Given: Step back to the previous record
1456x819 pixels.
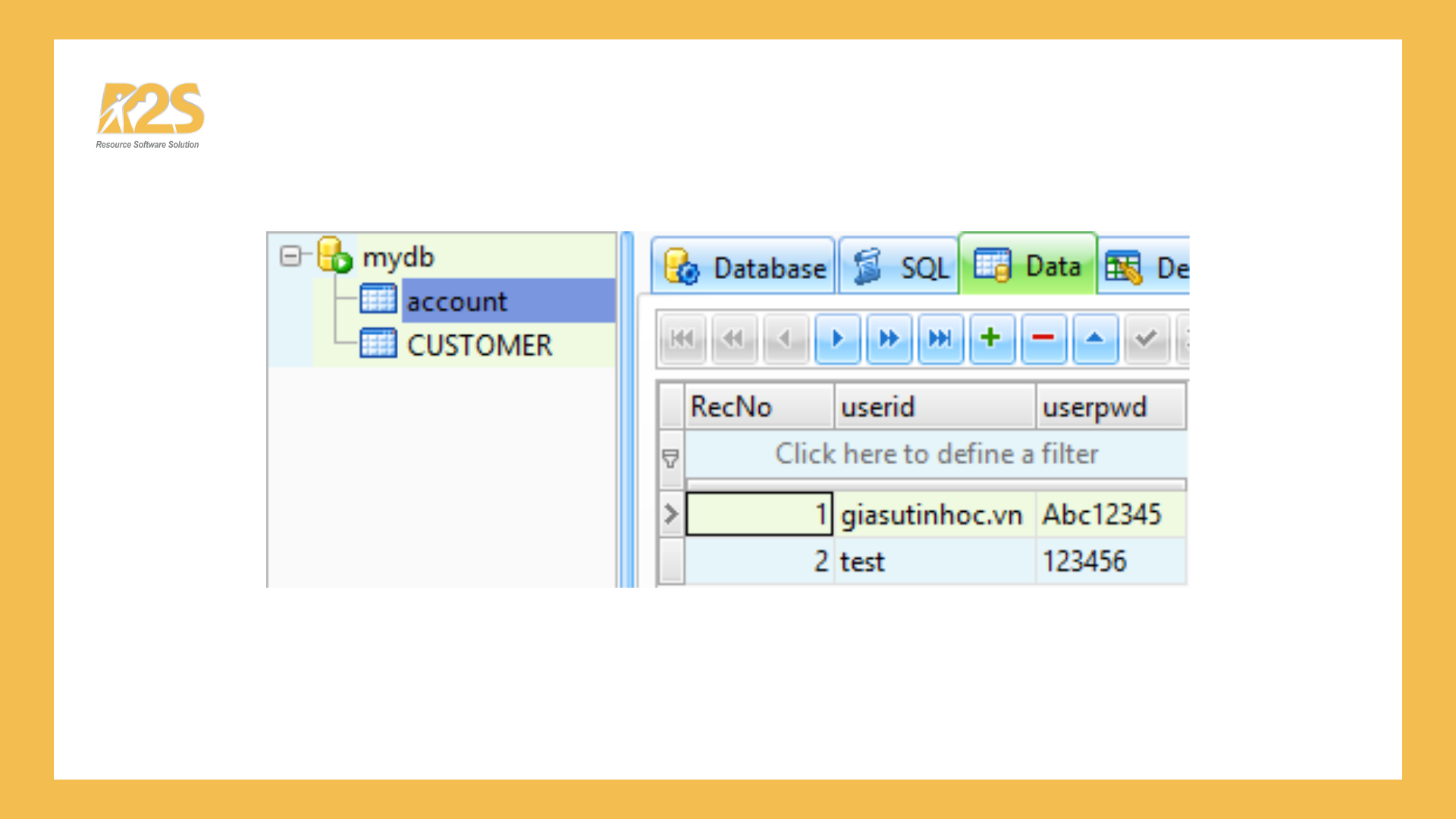Looking at the screenshot, I should point(786,339).
